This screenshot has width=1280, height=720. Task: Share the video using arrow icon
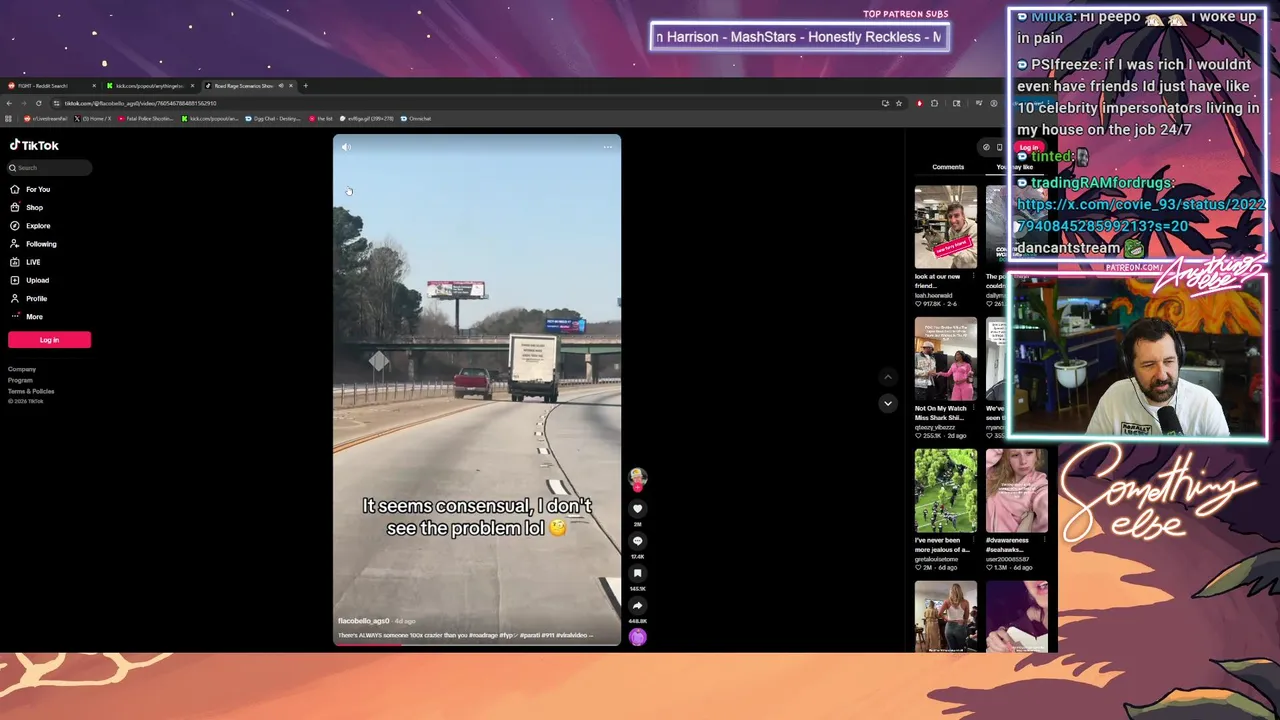click(x=637, y=605)
